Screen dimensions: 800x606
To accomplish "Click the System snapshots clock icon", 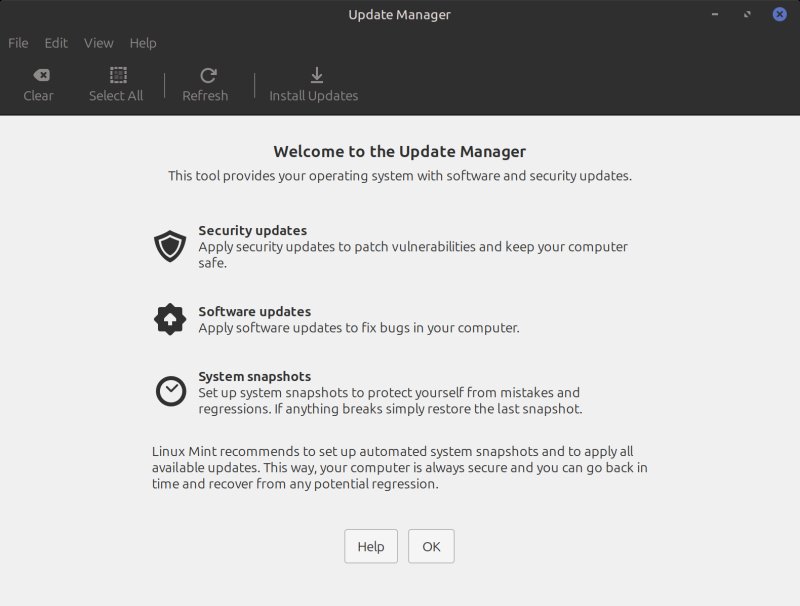I will click(x=170, y=390).
